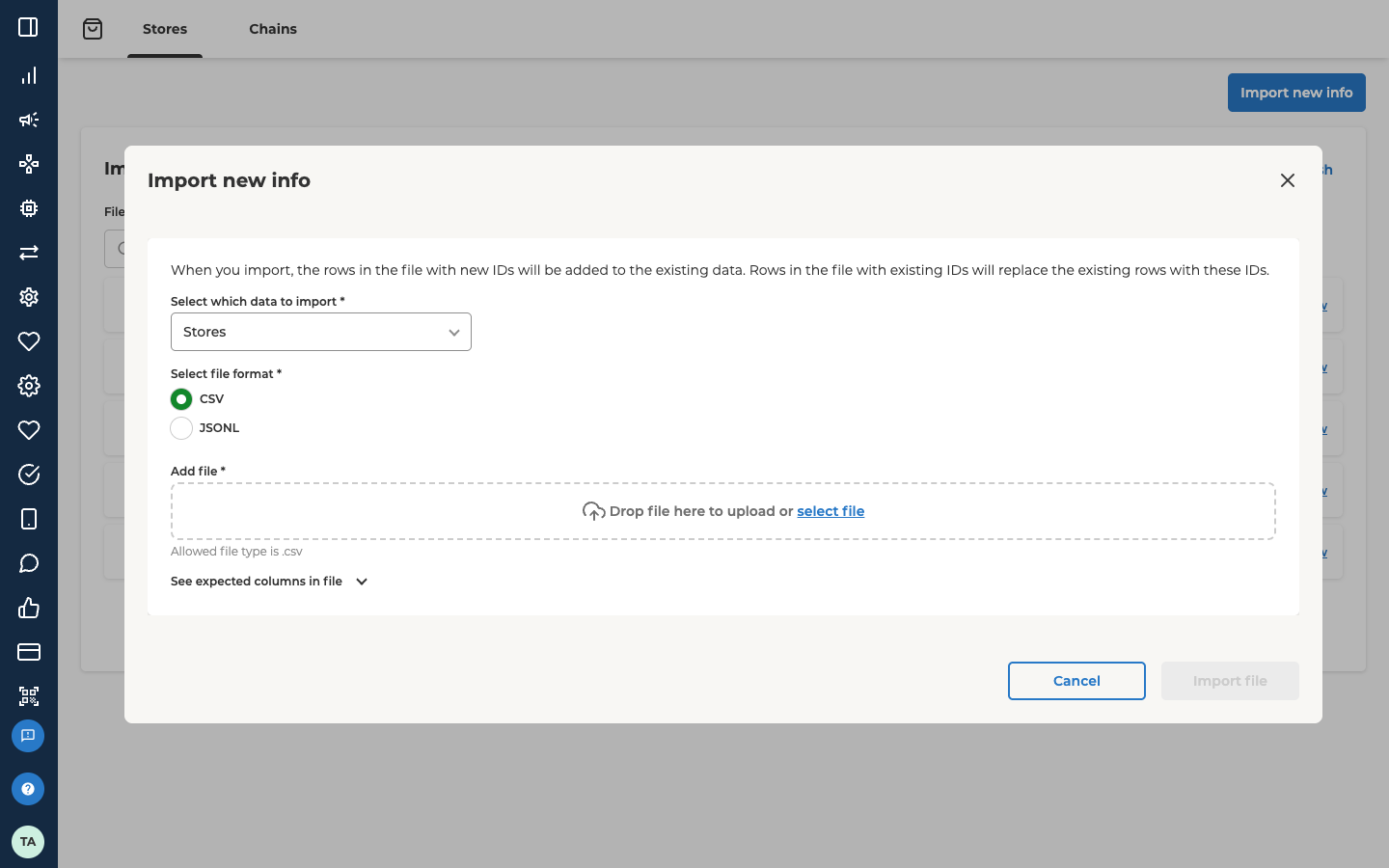Click the 'Select file format' label
Screen dimensions: 1389x868
pos(226,374)
